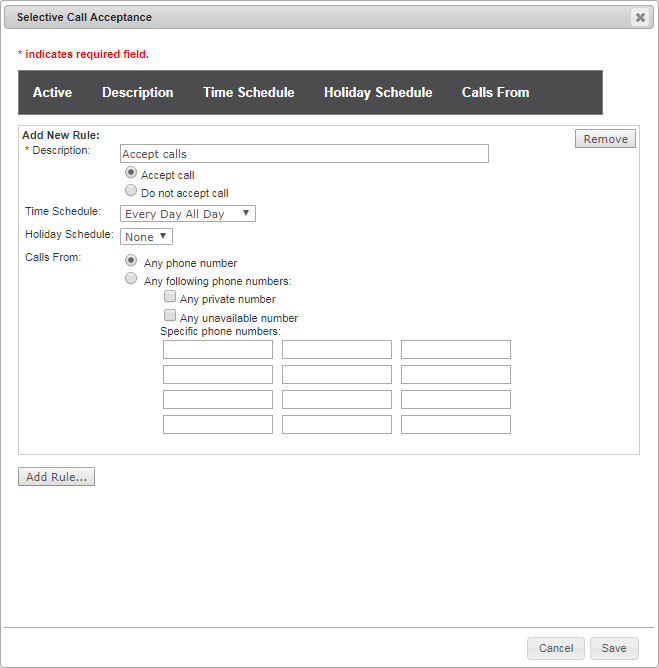Viewport: 659px width, 668px height.
Task: Check the Any unavailable number box
Action: coord(170,315)
